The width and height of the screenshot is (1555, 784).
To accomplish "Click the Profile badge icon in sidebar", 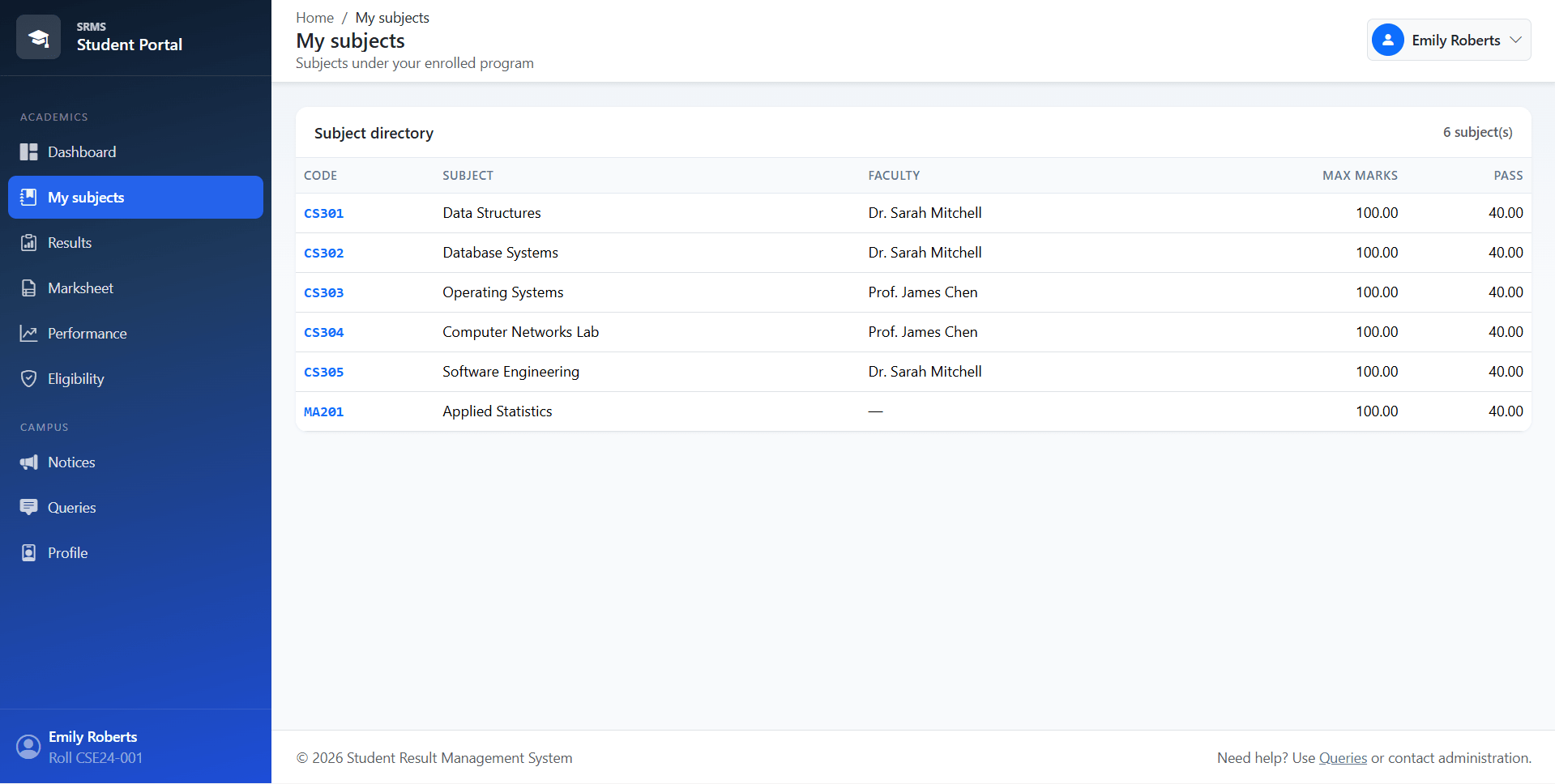I will point(29,553).
